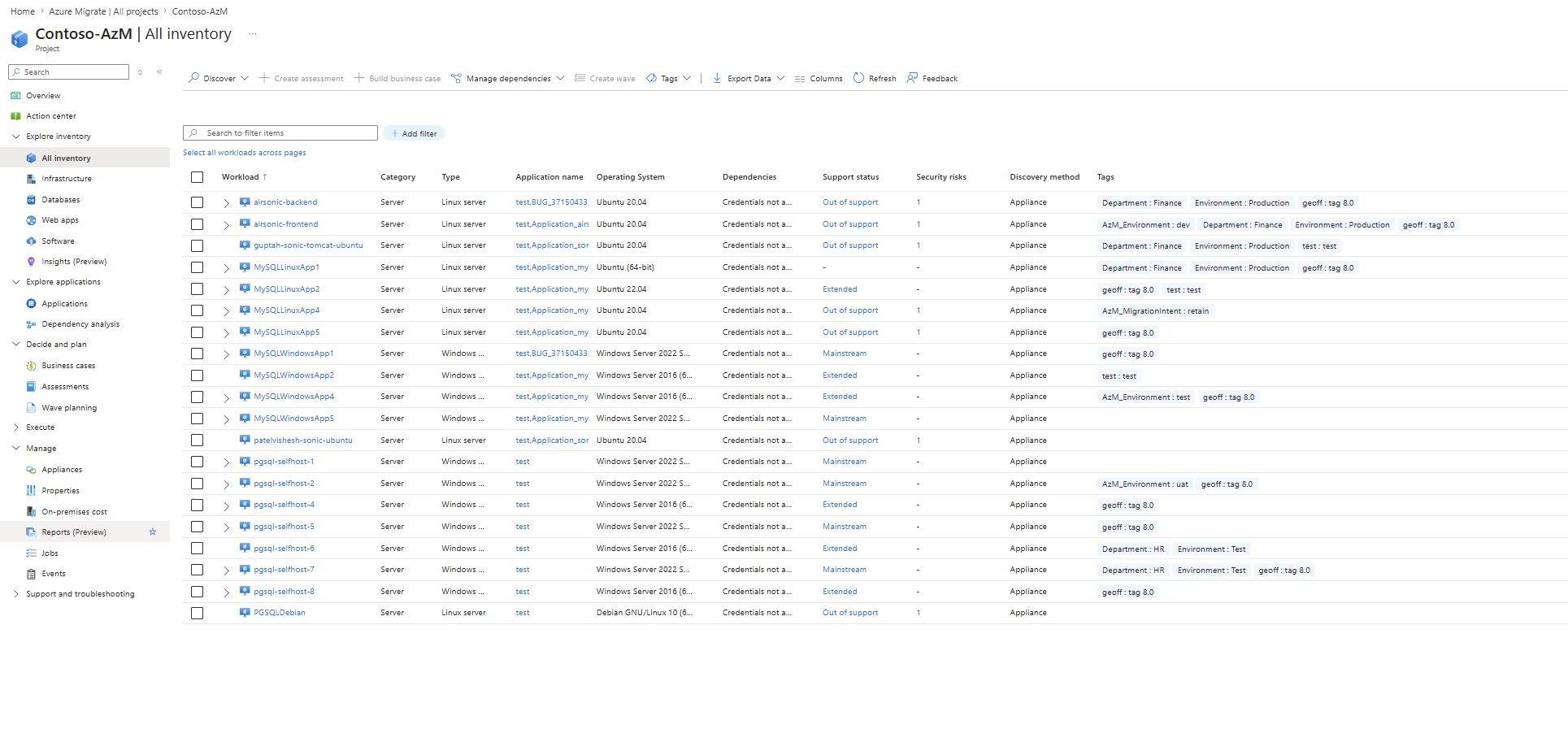Open Appliances in sidebar
1568x755 pixels.
(62, 470)
